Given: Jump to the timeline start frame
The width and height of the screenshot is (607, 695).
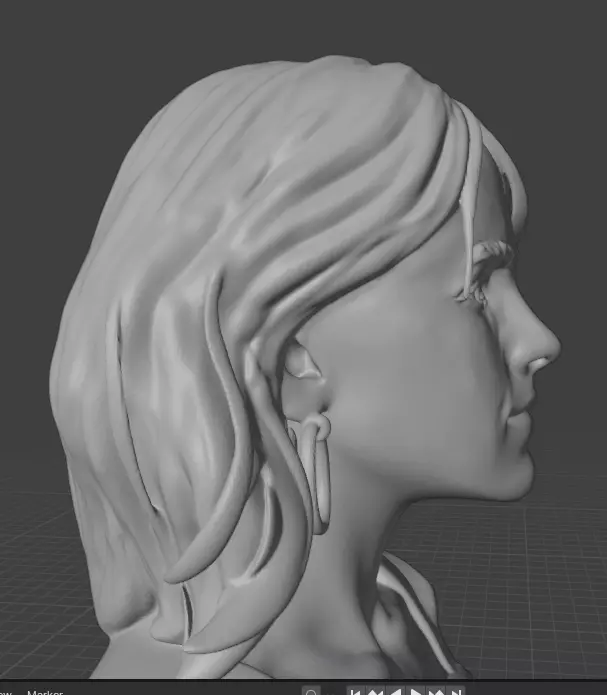Looking at the screenshot, I should [356, 691].
